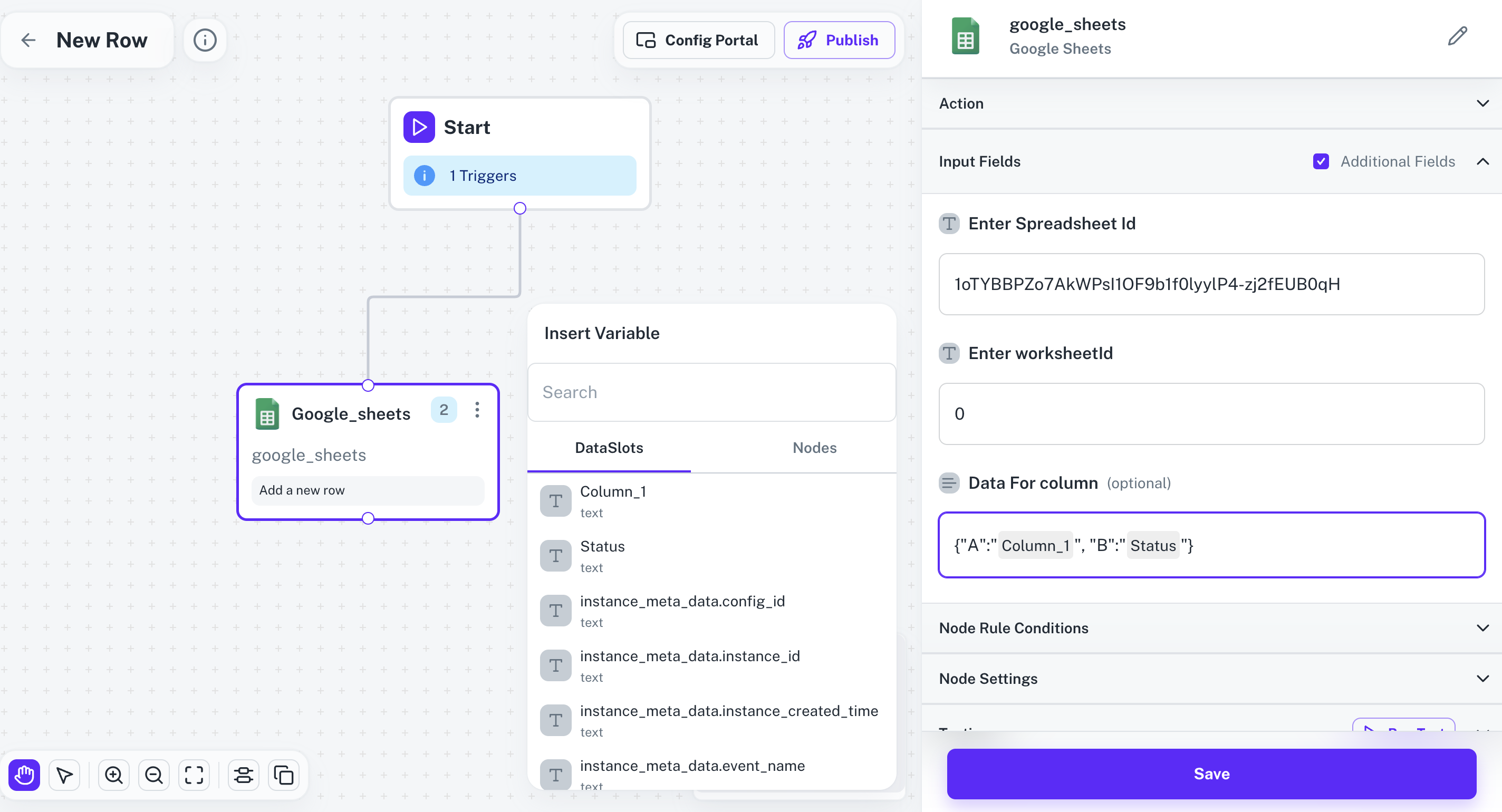Open the three-dot menu on Google_sheets node
The width and height of the screenshot is (1502, 812).
click(x=477, y=410)
